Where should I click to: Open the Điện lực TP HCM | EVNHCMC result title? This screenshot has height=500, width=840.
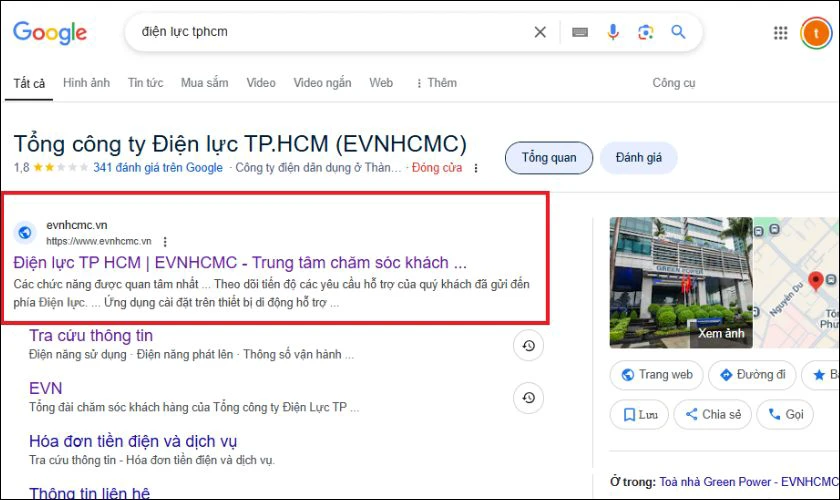click(x=240, y=263)
